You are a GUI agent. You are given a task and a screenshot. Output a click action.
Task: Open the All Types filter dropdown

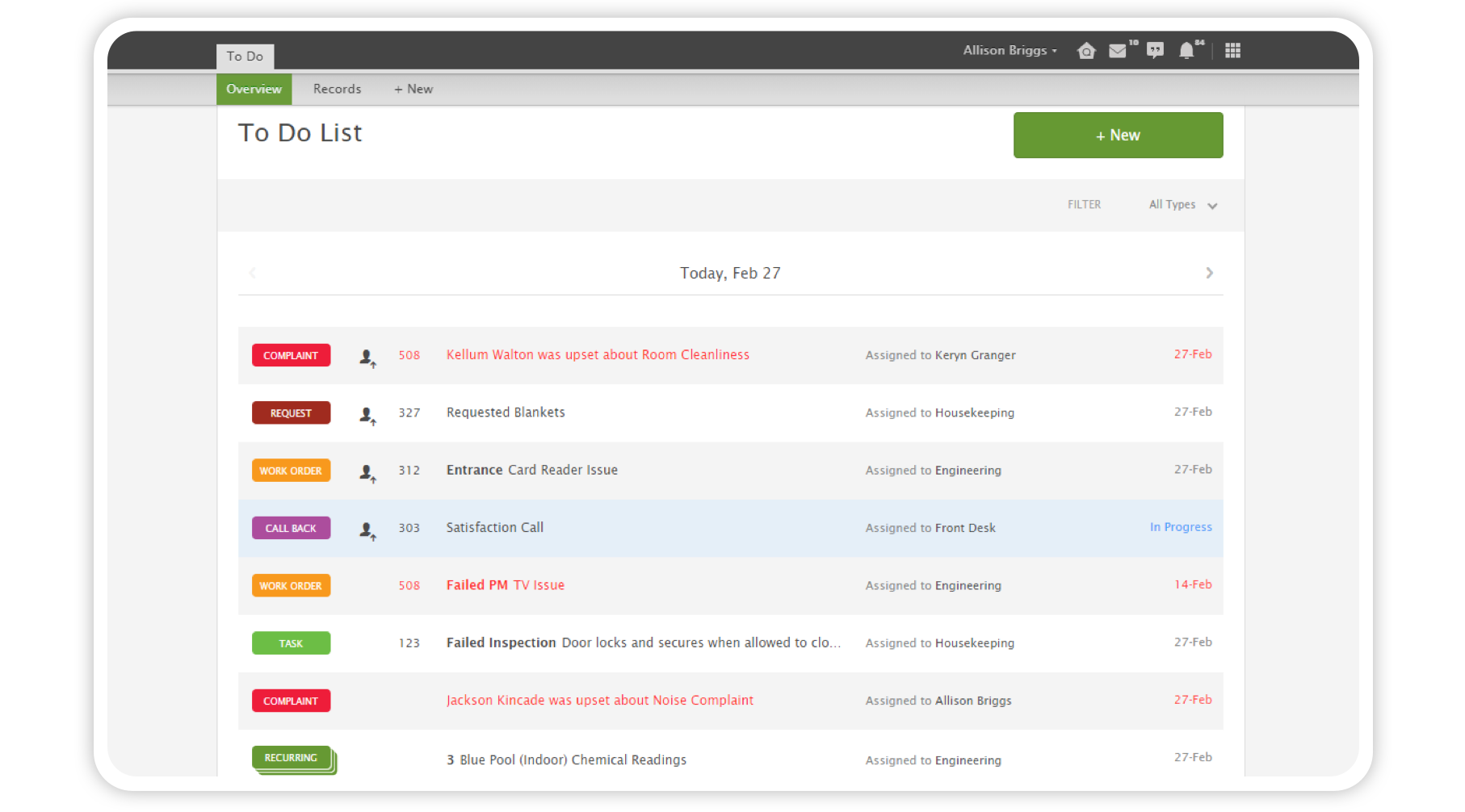click(x=1183, y=205)
